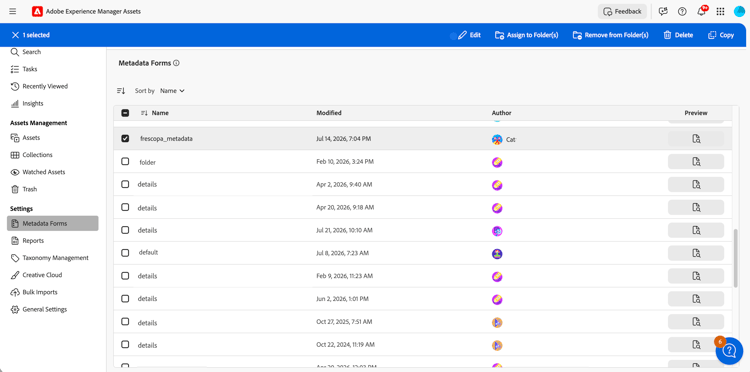Open the Help question mark icon
750x372 pixels.
(682, 11)
